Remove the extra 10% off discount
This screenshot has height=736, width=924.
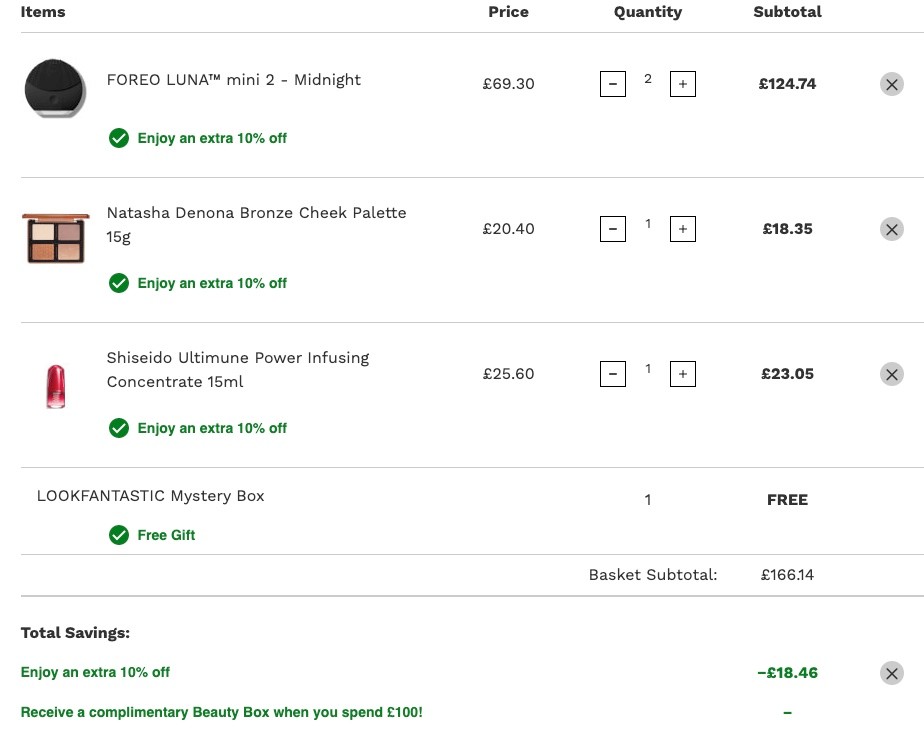pos(892,673)
